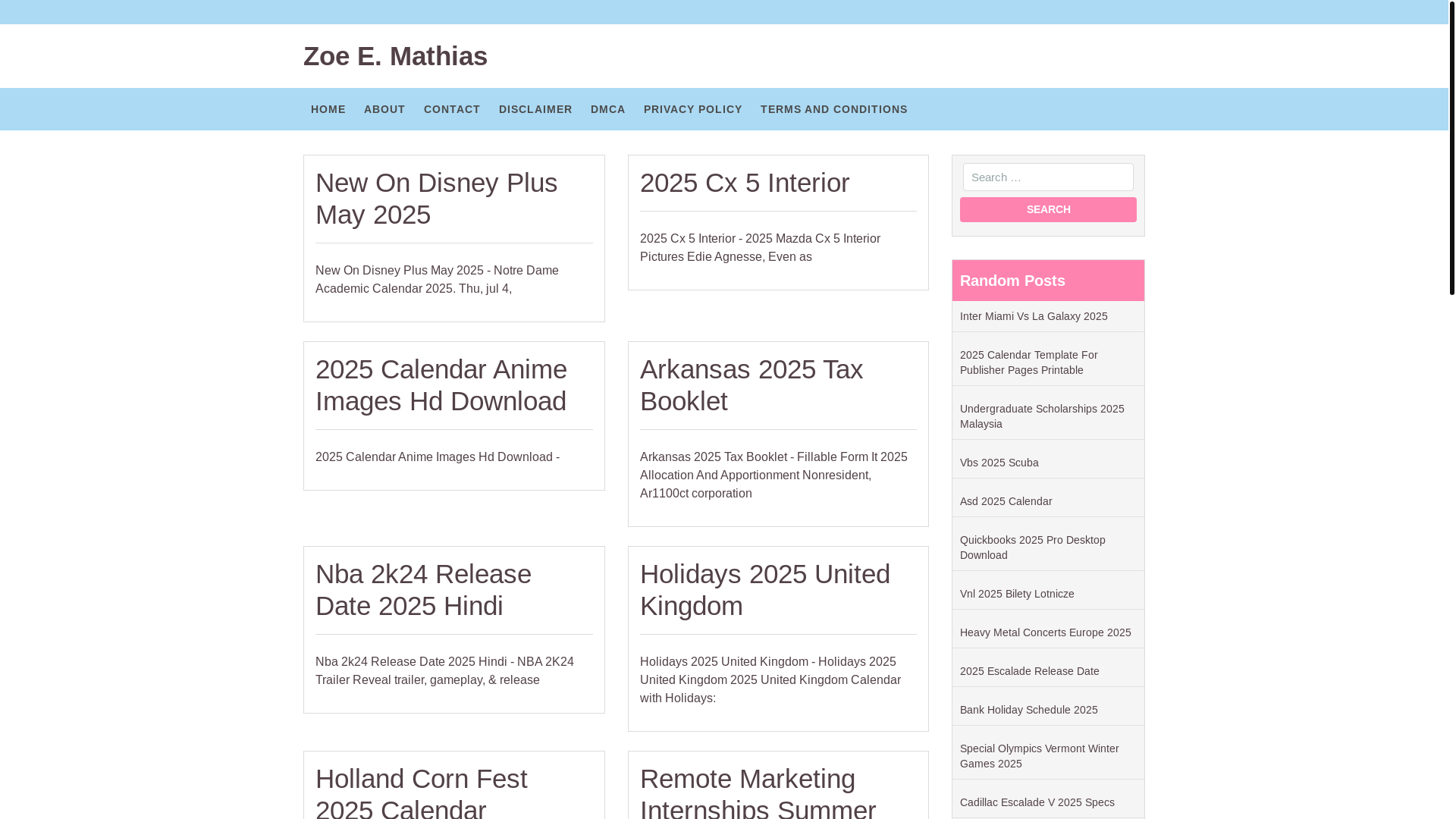The width and height of the screenshot is (1456, 819).
Task: Go to the Home menu item
Action: (x=328, y=109)
